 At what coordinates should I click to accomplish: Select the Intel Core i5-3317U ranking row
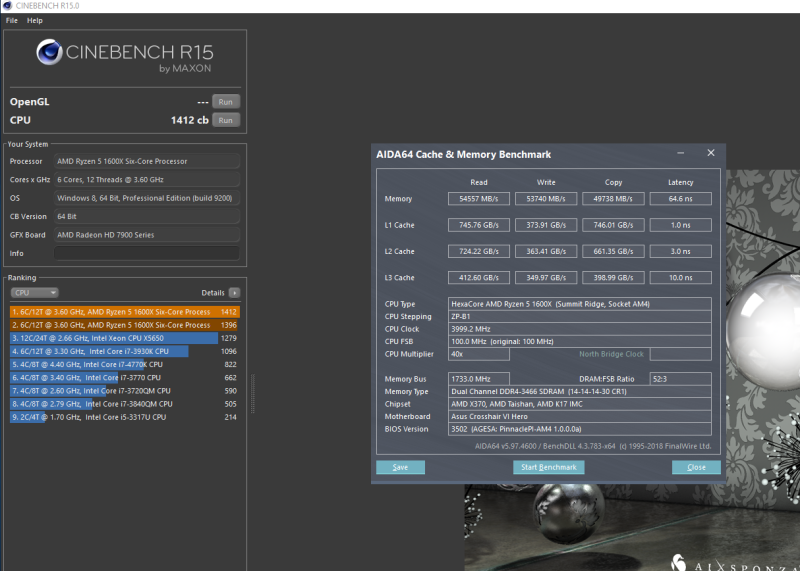124,417
